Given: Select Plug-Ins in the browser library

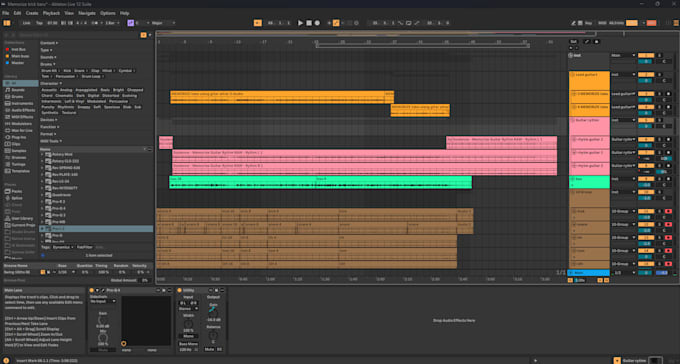Looking at the screenshot, I should [19, 137].
